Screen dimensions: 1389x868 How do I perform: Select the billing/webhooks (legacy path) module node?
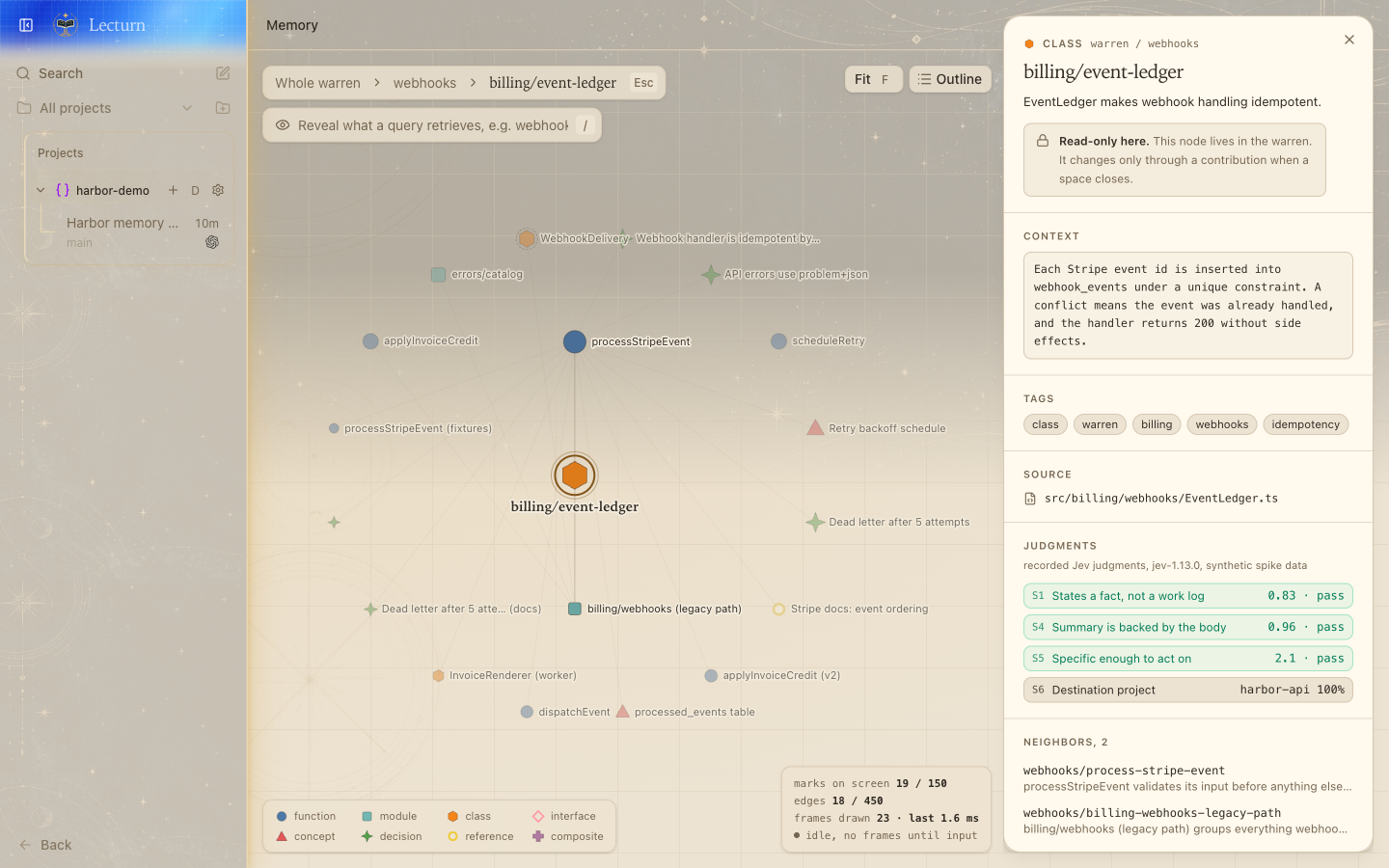[x=575, y=609]
